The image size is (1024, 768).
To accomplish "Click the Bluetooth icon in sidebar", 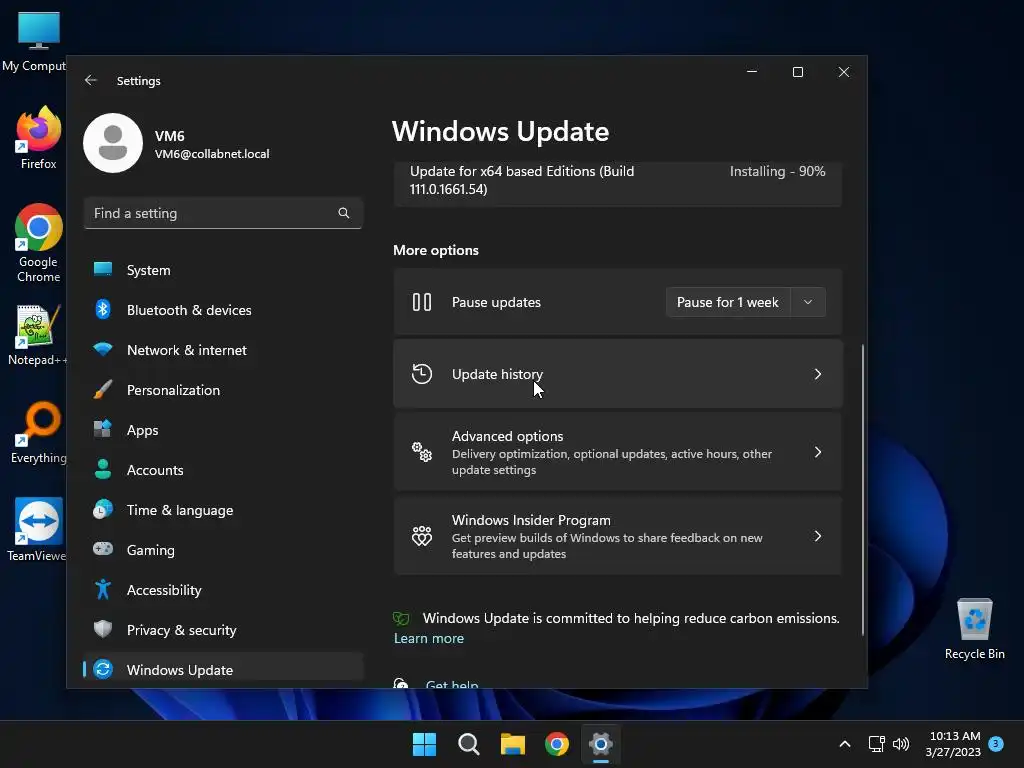I will click(x=103, y=309).
